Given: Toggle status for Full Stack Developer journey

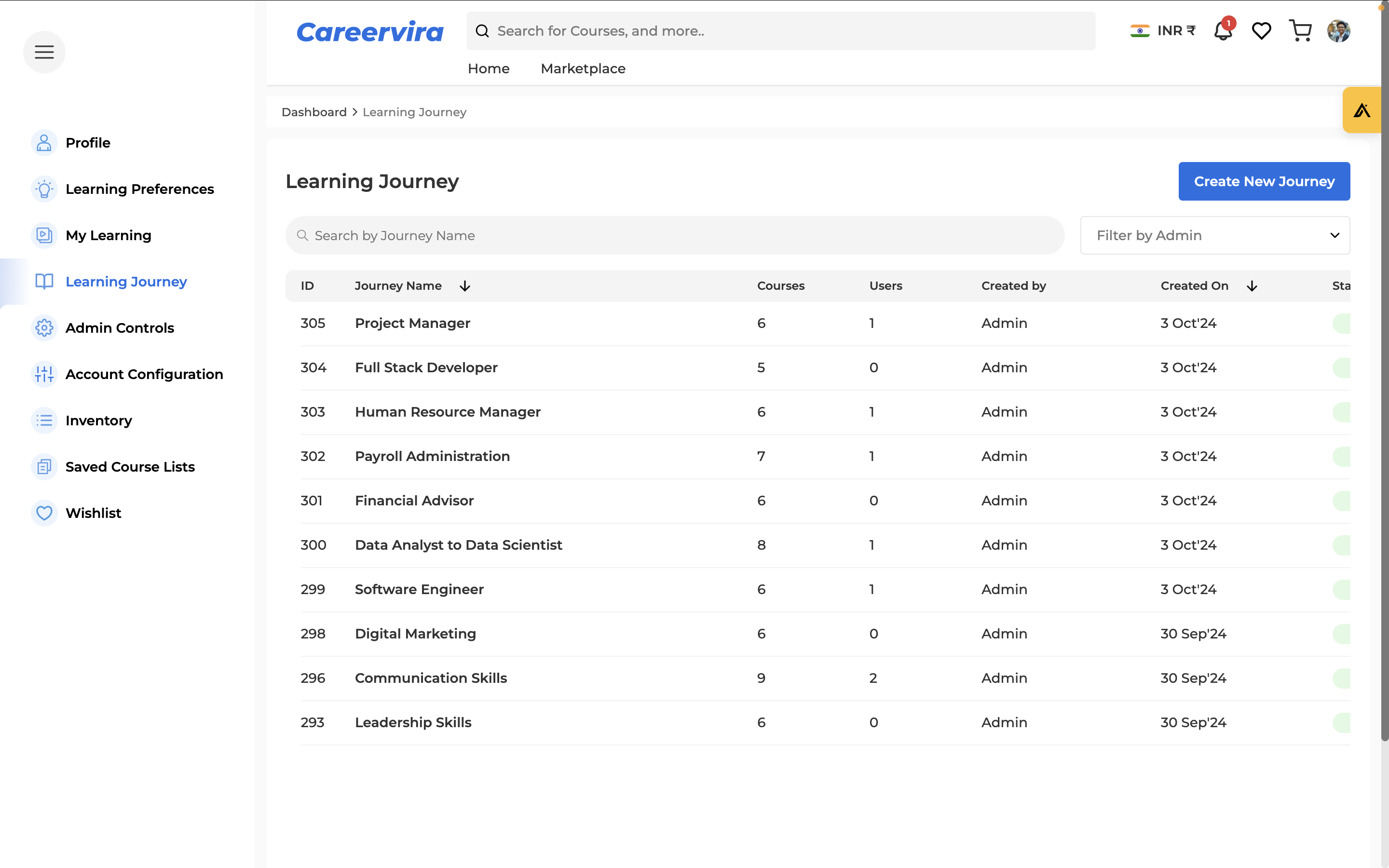Looking at the screenshot, I should coord(1341,367).
